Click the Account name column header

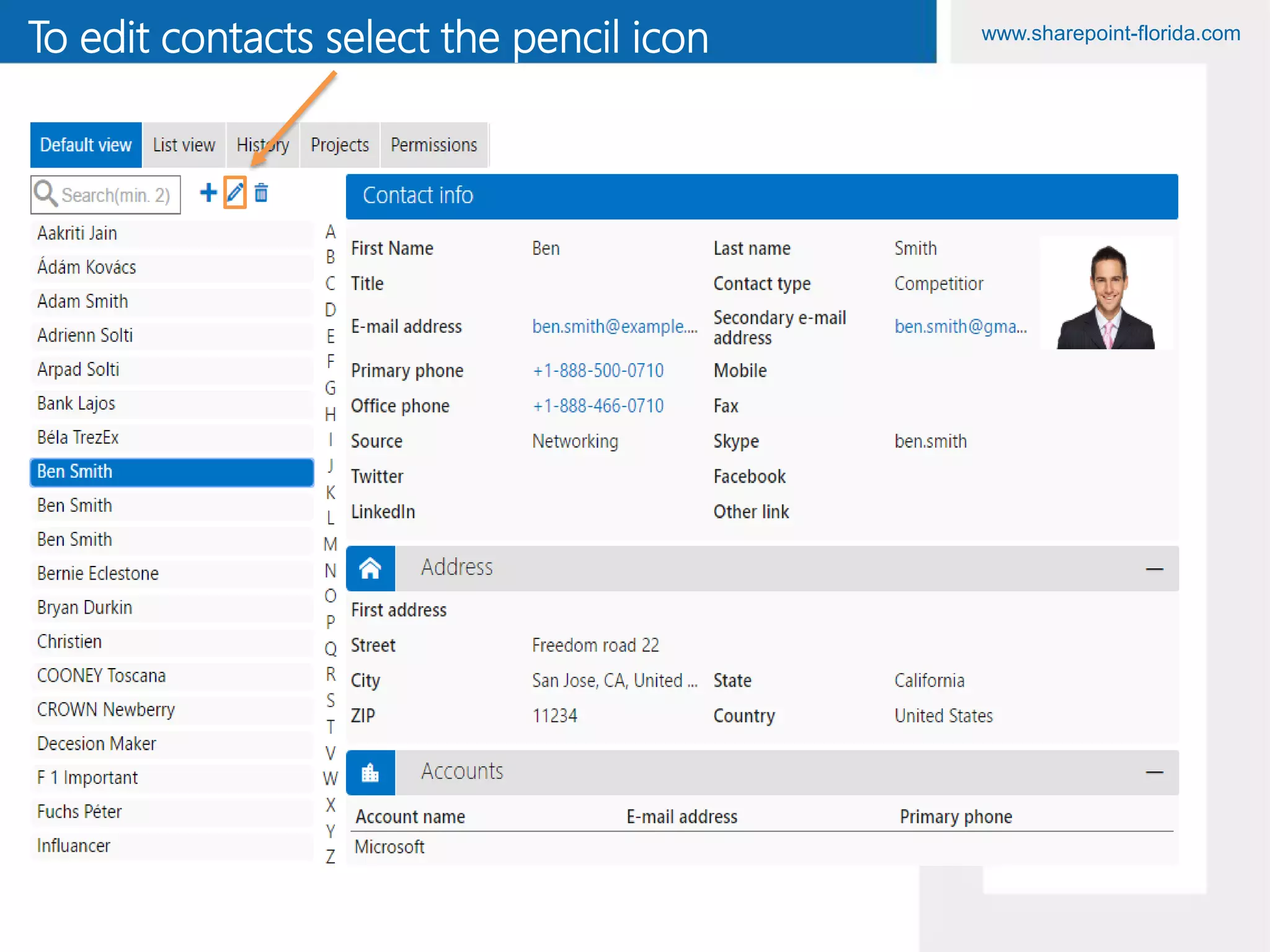click(x=411, y=817)
